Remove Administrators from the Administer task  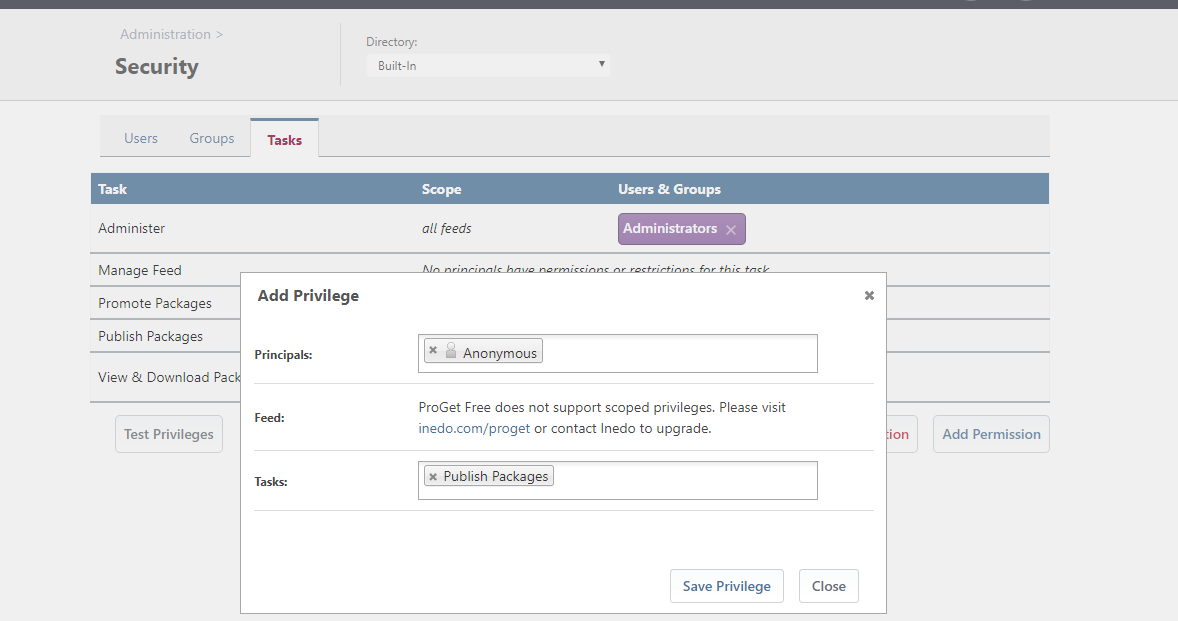click(731, 230)
